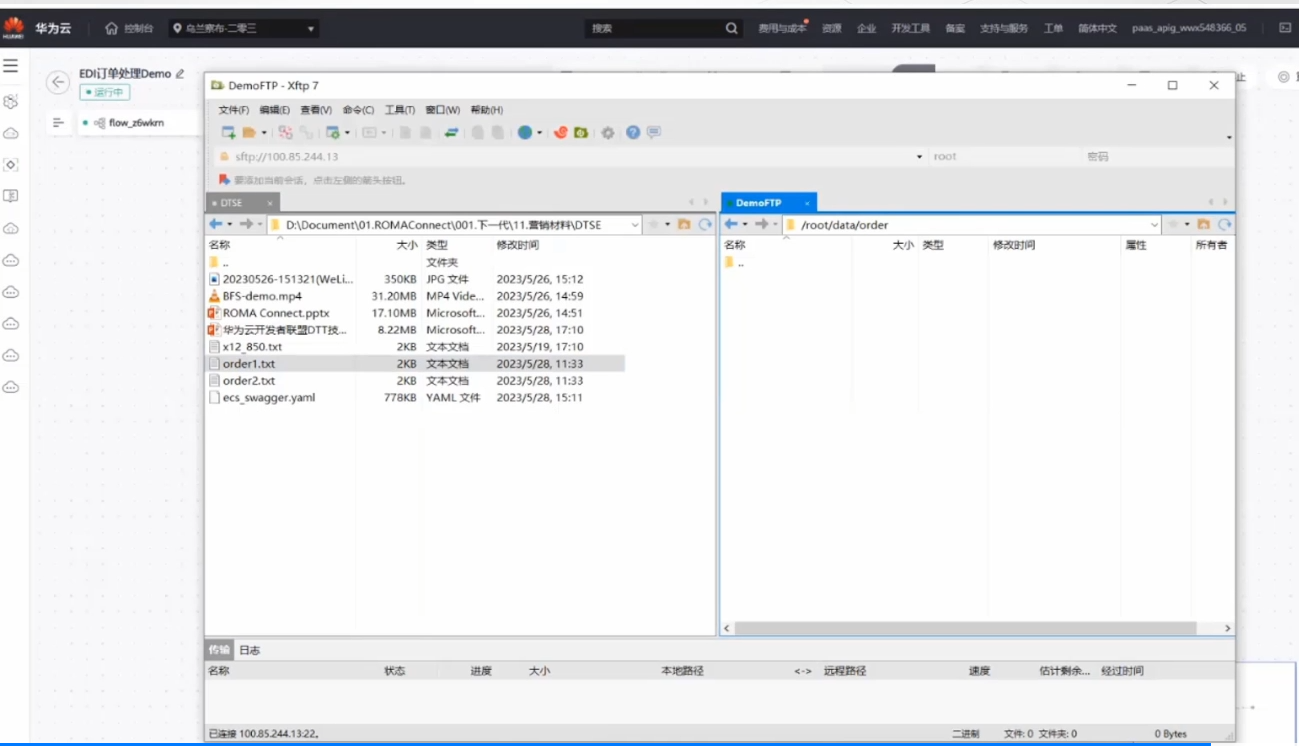1299x746 pixels.
Task: Refresh the remote /root/data/order file list
Action: (x=1224, y=225)
